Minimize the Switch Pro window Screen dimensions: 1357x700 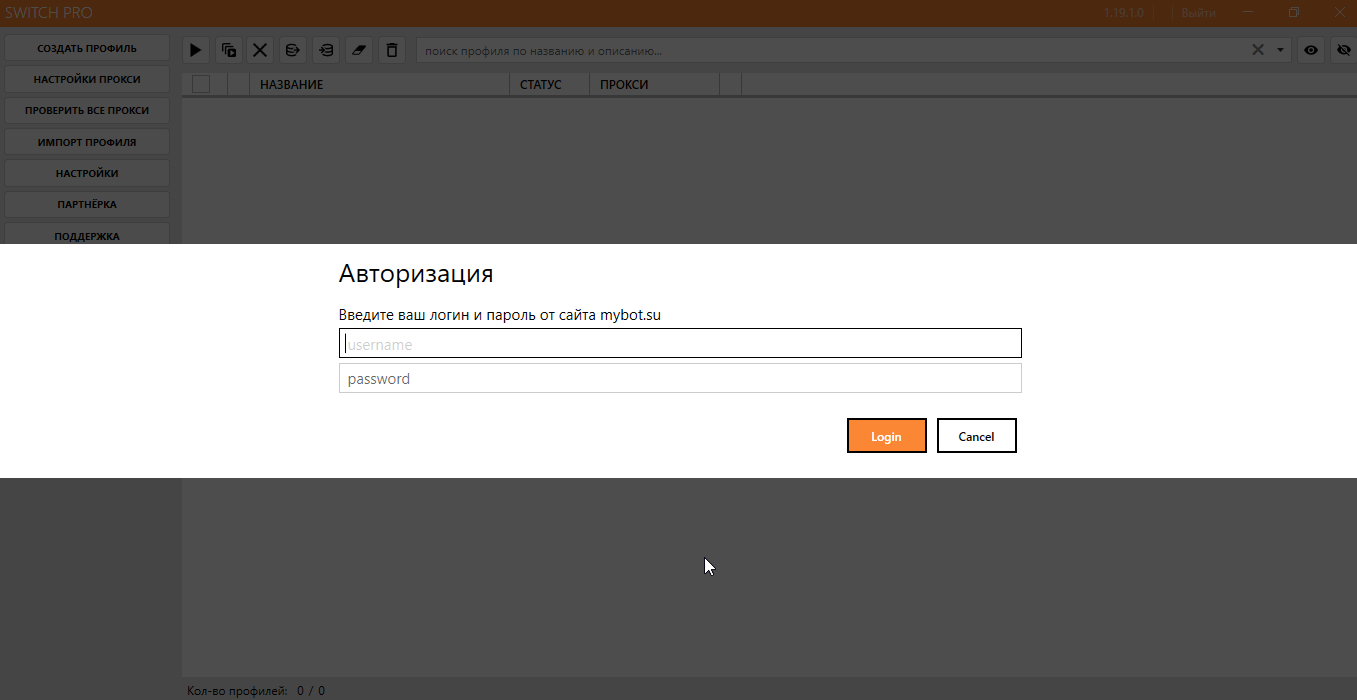pos(1249,13)
